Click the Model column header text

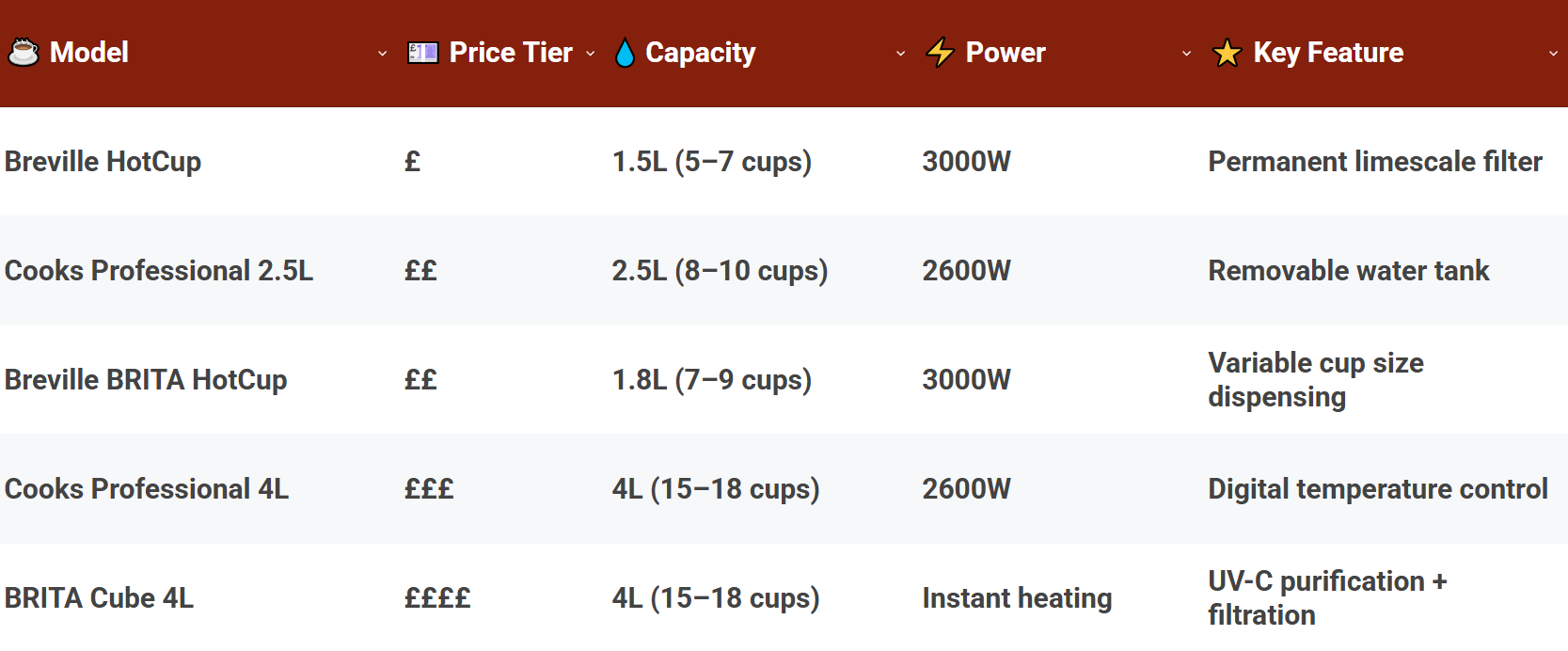click(90, 53)
